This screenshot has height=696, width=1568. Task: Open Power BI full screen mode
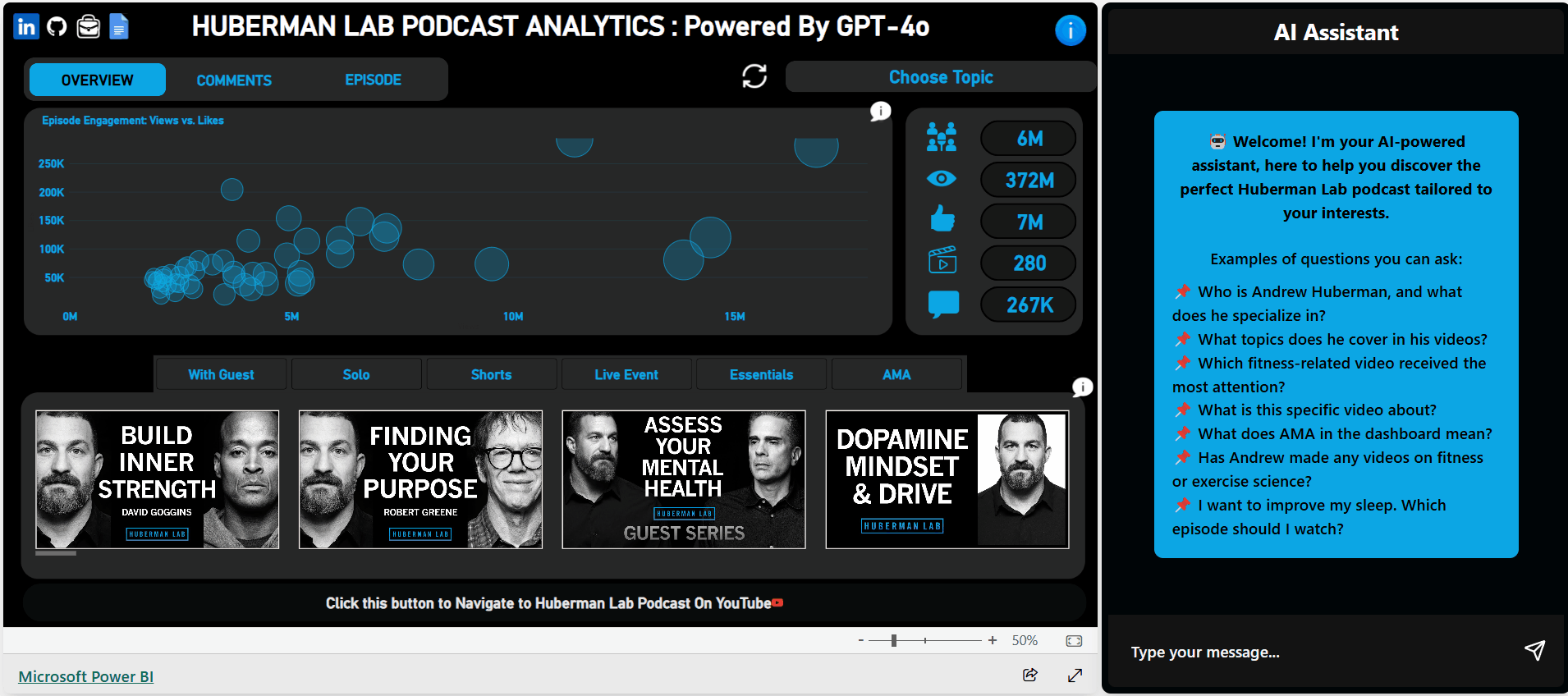[1075, 675]
